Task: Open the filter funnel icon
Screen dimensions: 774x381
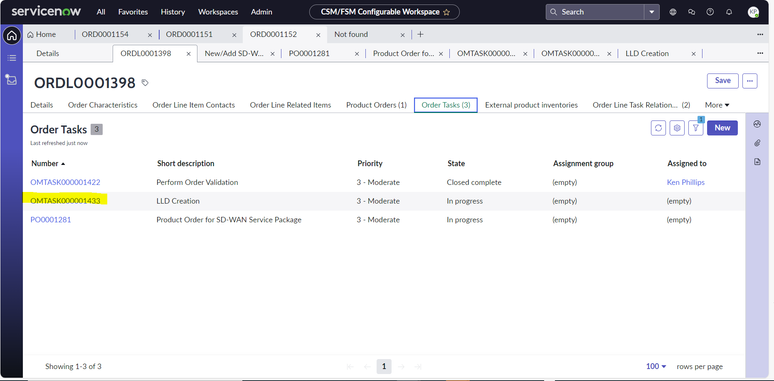Action: (x=696, y=128)
